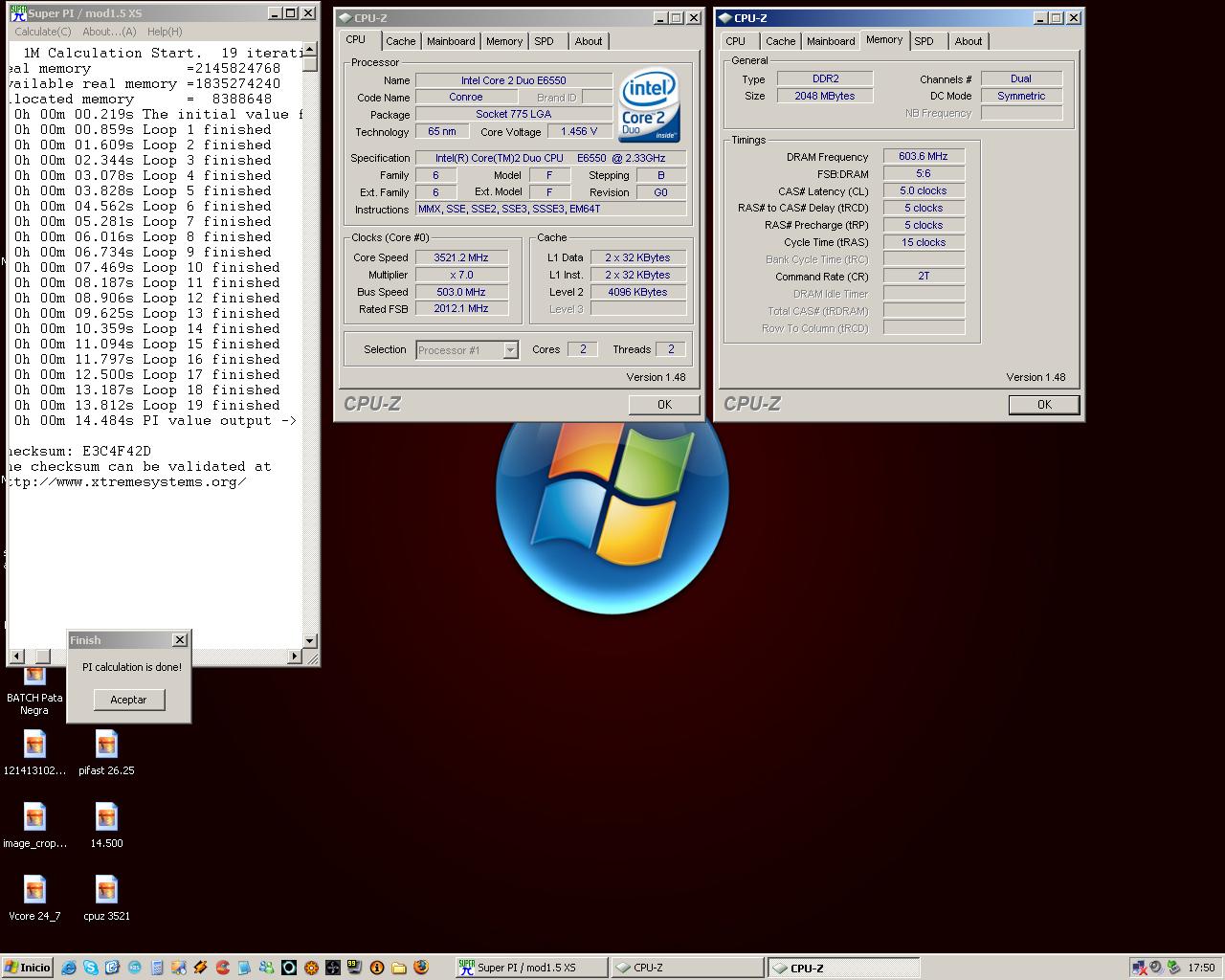Open the orange gear quick launch icon

[x=311, y=968]
